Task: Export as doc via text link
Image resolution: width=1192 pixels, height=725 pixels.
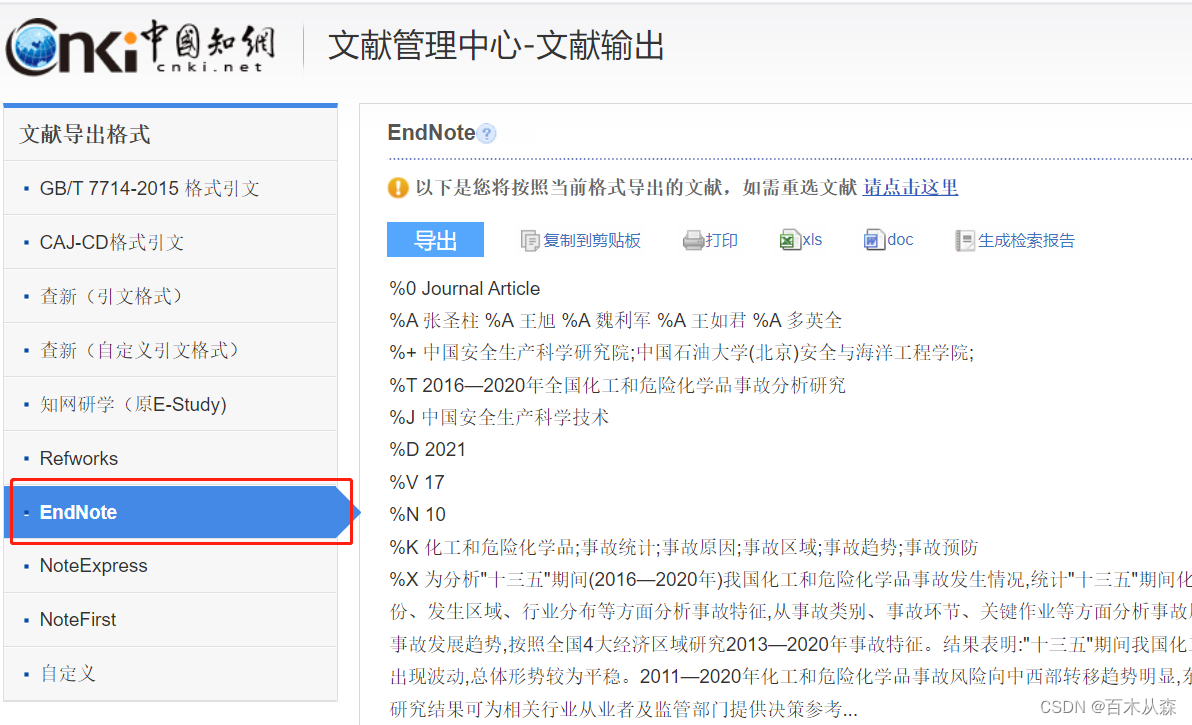Action: pyautogui.click(x=900, y=240)
